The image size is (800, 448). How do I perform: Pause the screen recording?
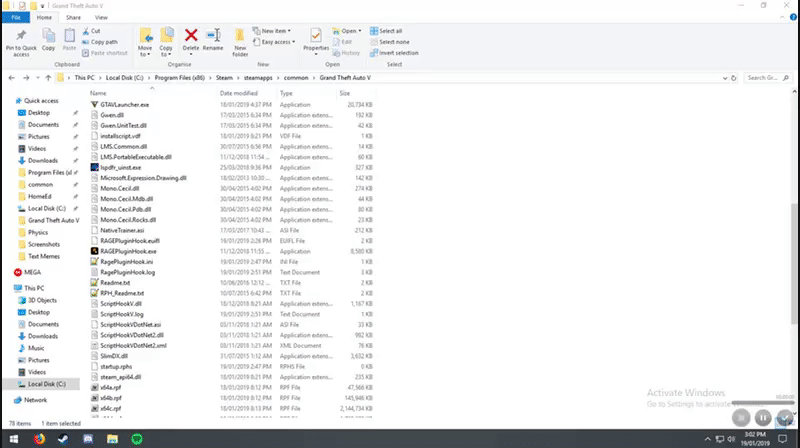[763, 418]
